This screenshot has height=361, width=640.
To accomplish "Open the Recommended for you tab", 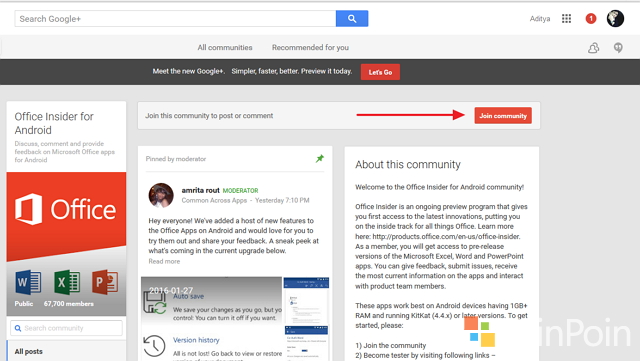I will tap(310, 47).
